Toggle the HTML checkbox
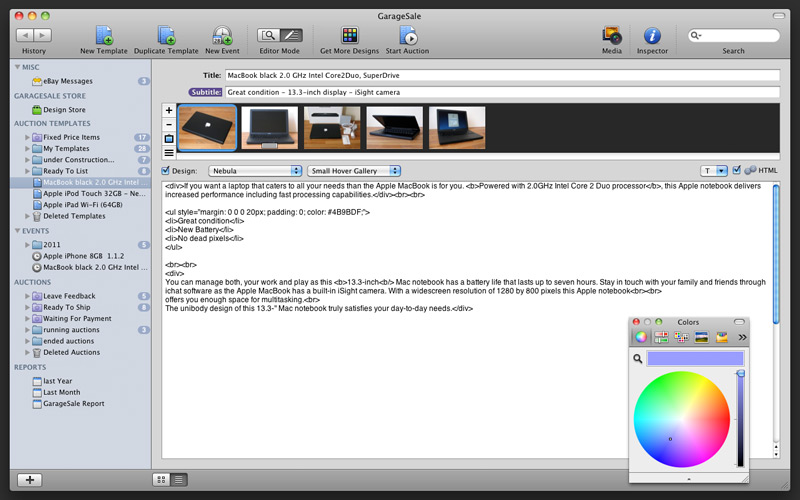 (x=736, y=170)
